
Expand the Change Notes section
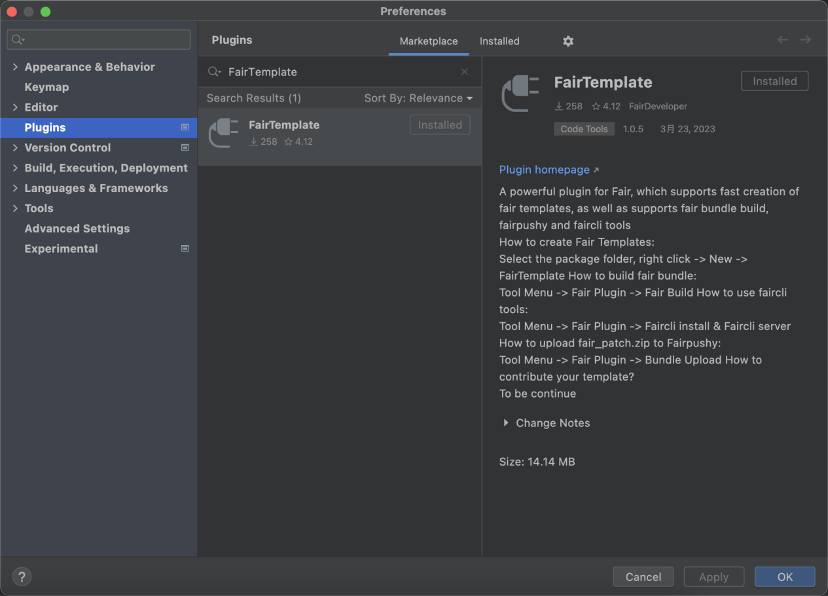click(506, 423)
